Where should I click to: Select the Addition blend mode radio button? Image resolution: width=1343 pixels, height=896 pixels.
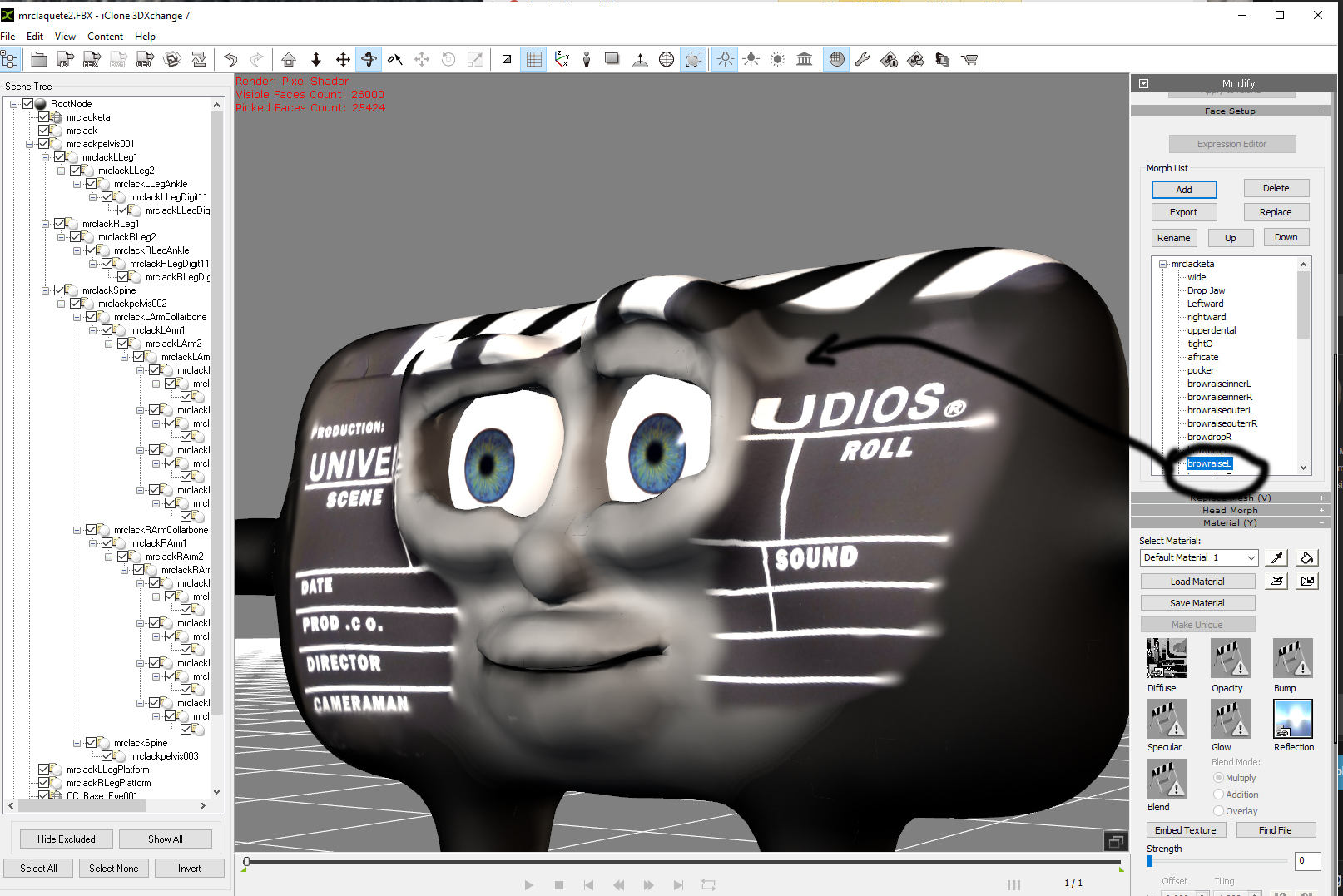[x=1218, y=795]
